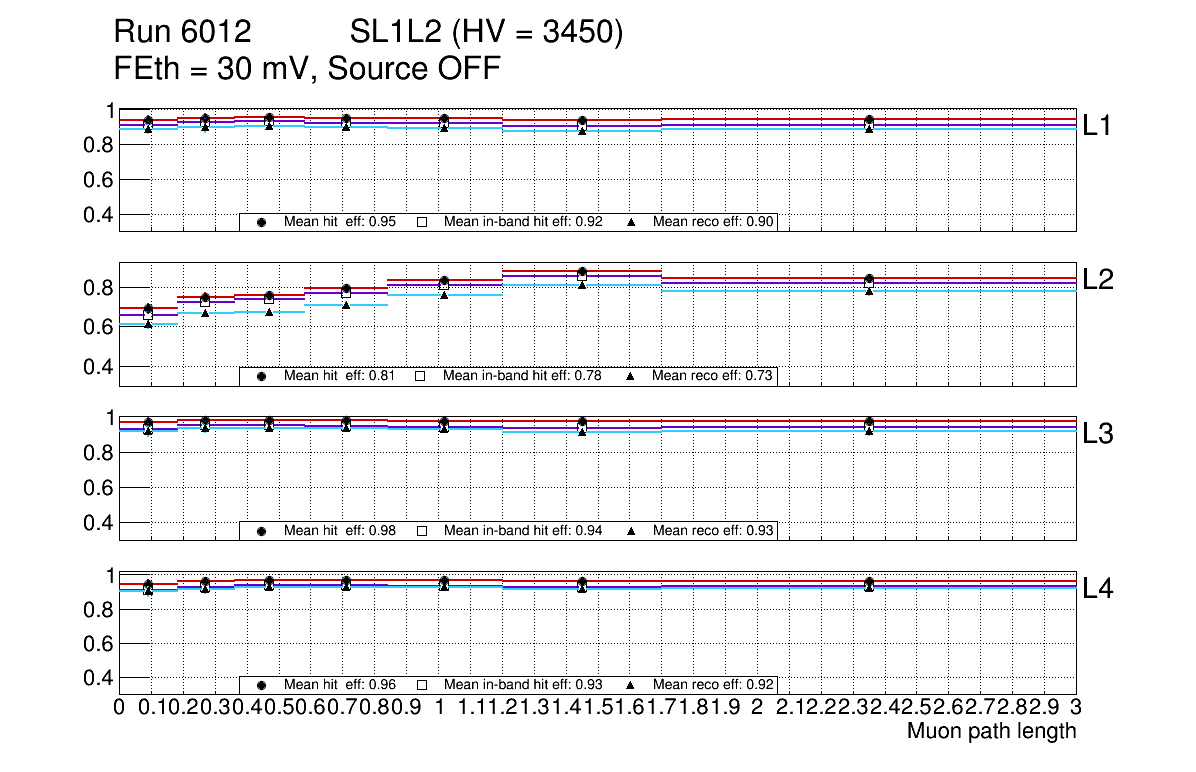This screenshot has width=1196, height=772.
Task: Click the open square legend marker in L2 panel
Action: click(421, 376)
